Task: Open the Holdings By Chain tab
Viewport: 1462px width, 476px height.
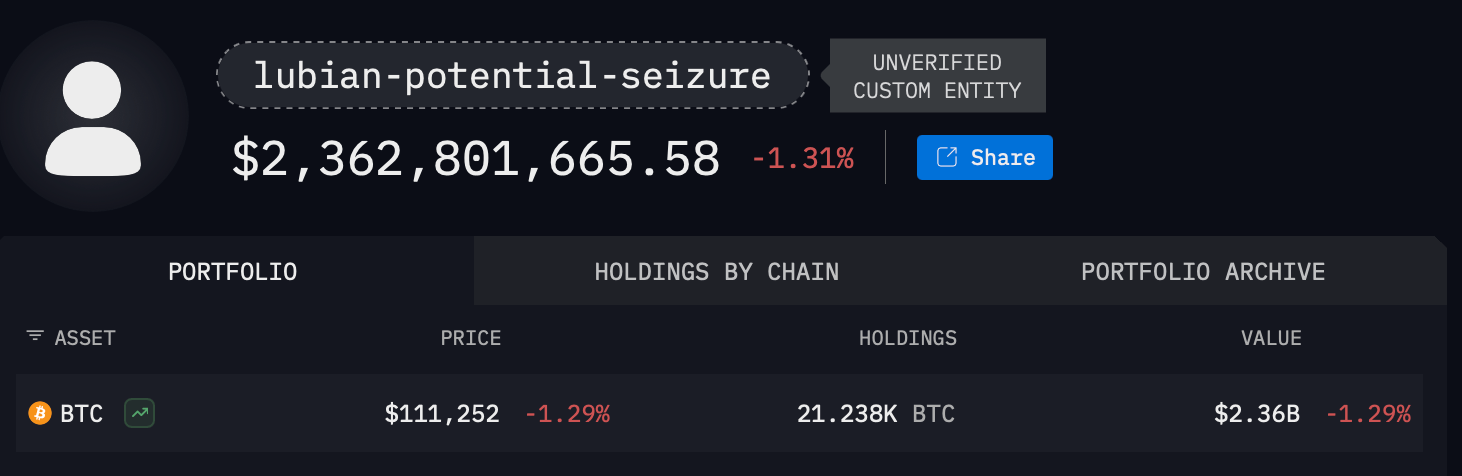Action: pyautogui.click(x=716, y=272)
